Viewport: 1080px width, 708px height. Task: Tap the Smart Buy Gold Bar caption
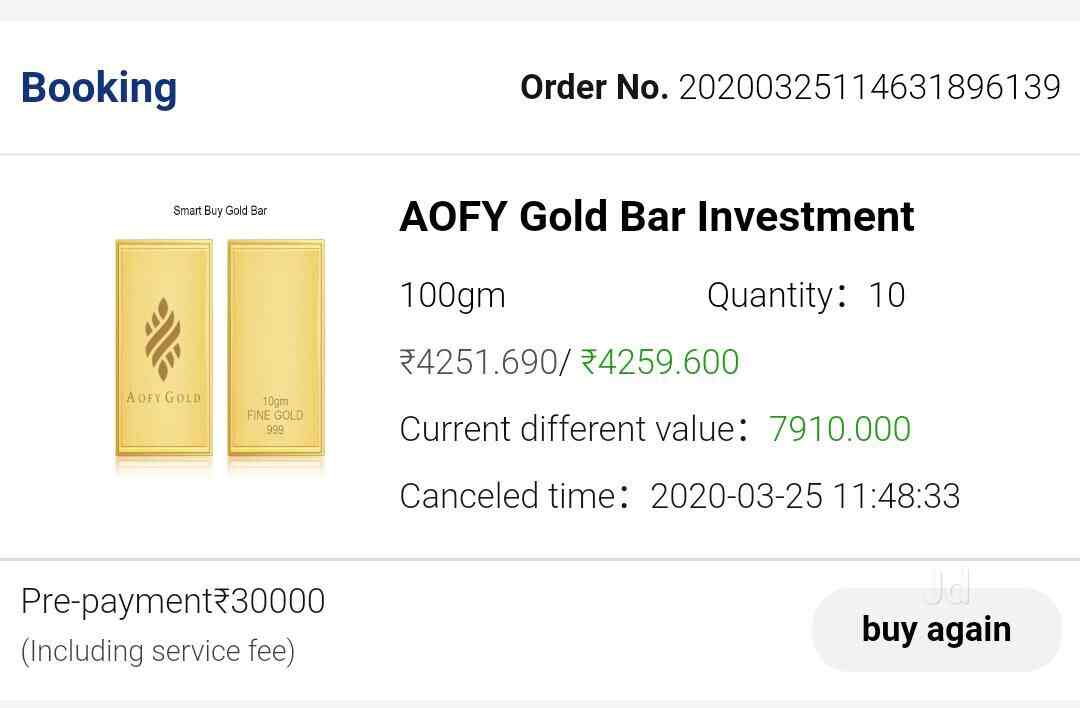220,211
